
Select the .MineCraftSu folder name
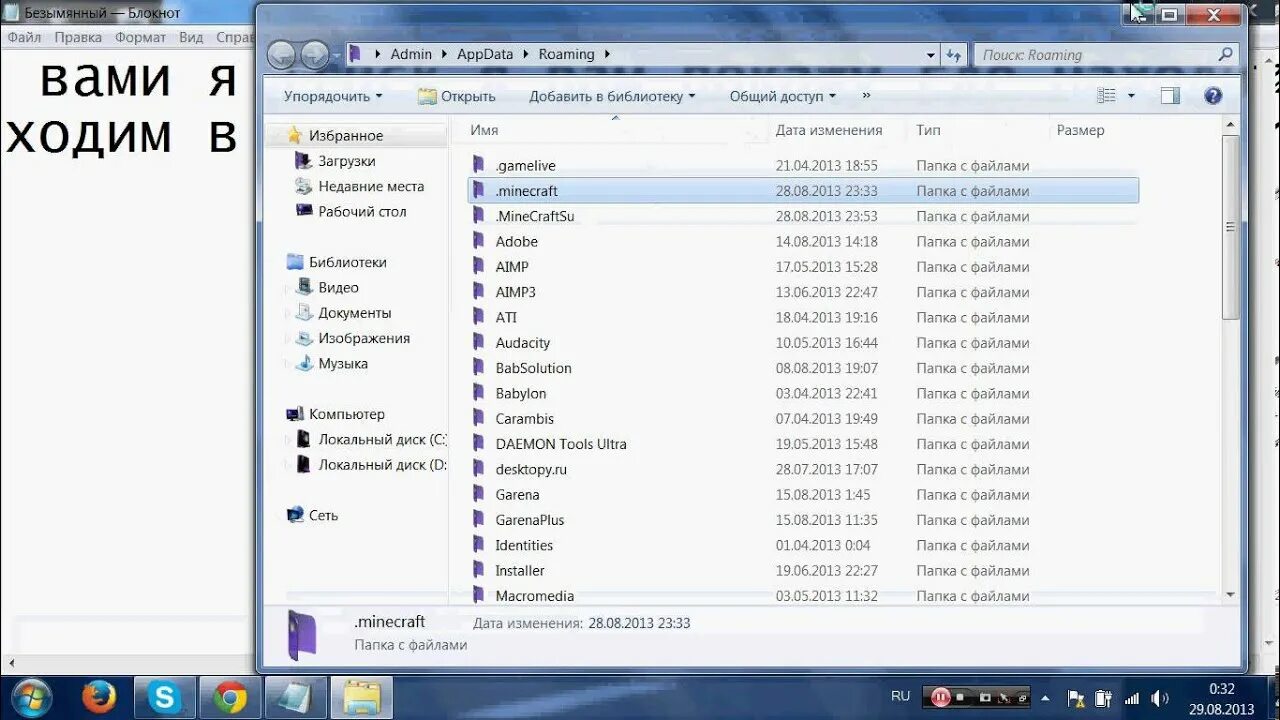535,216
